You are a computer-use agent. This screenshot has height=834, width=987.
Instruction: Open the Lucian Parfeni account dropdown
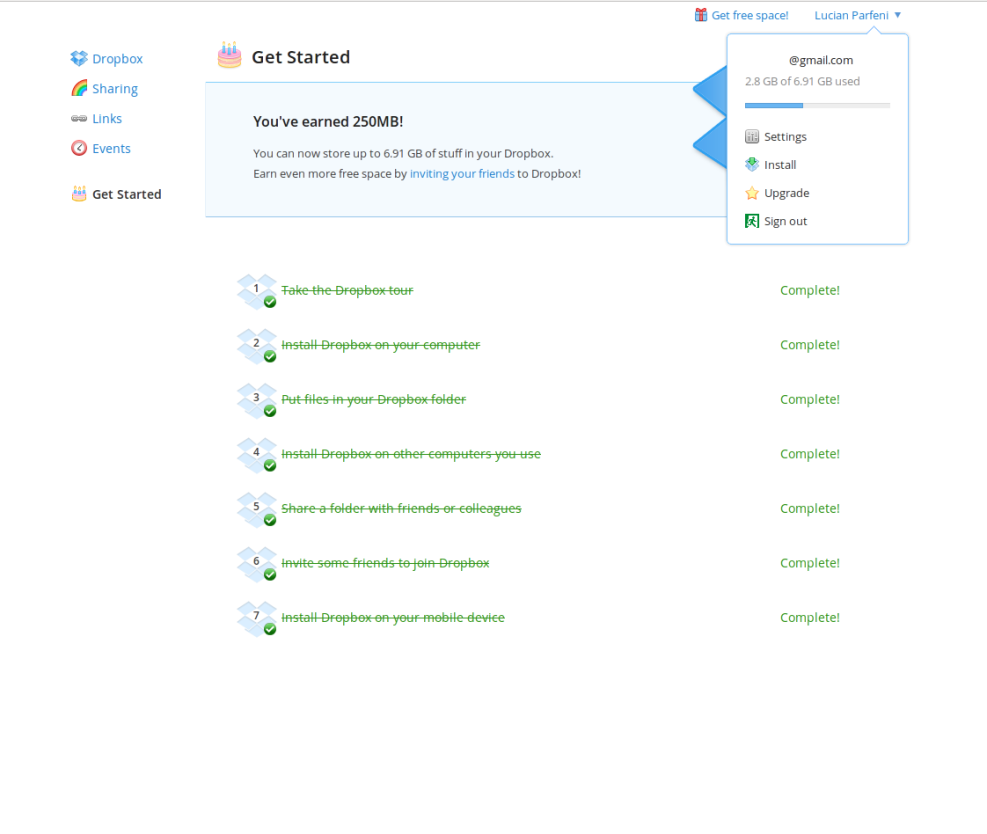pyautogui.click(x=850, y=14)
